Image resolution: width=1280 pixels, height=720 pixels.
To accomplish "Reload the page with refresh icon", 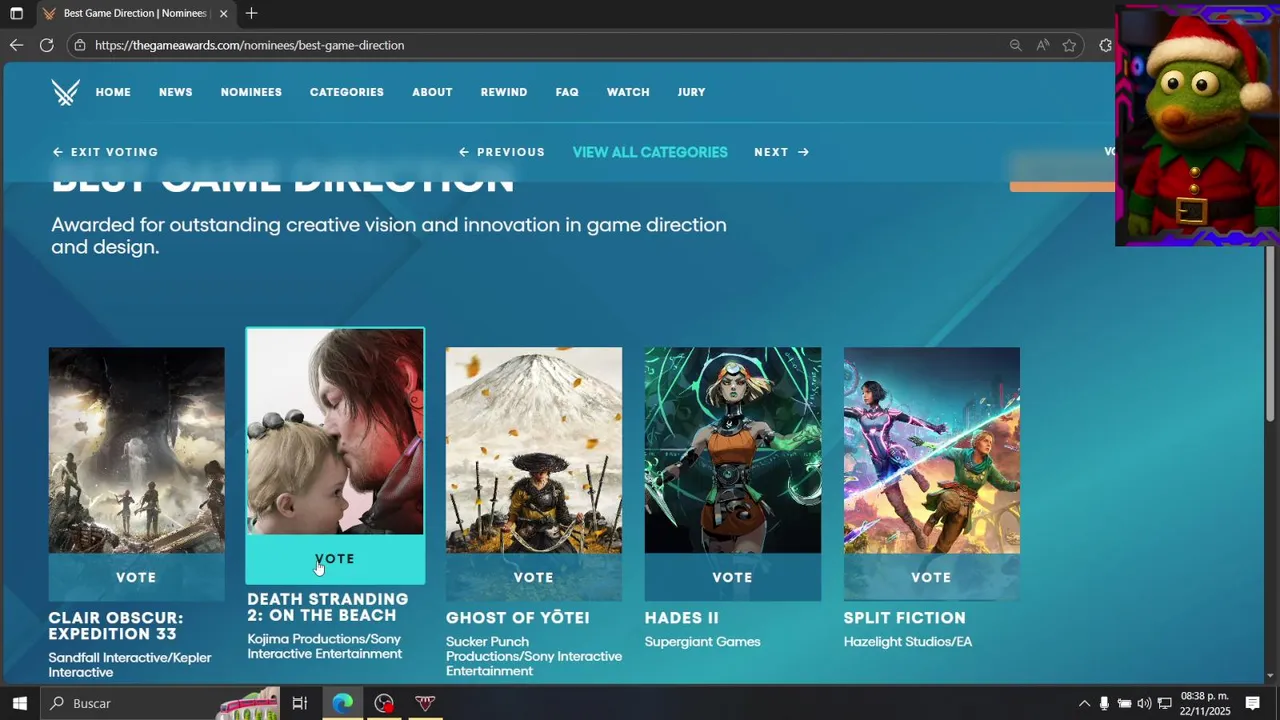I will pyautogui.click(x=46, y=45).
